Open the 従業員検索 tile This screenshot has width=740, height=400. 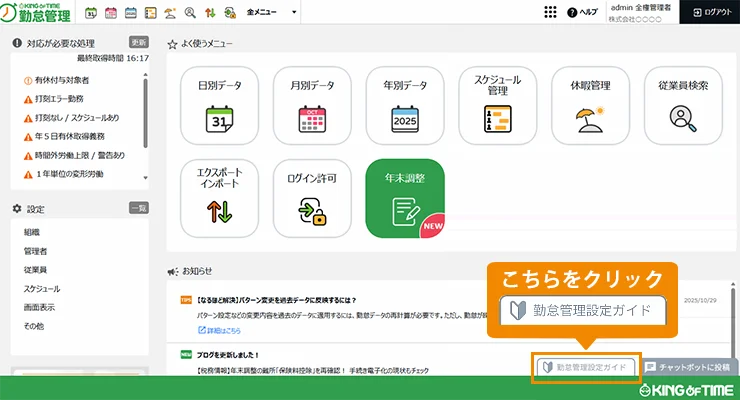[683, 105]
